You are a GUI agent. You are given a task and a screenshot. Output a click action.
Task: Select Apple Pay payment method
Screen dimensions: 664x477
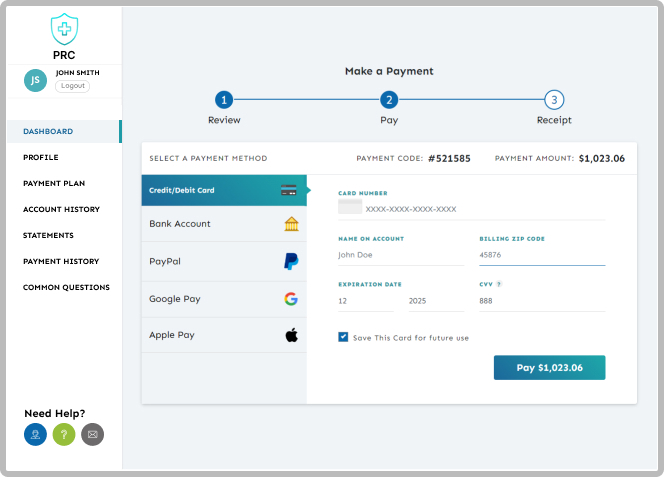223,335
